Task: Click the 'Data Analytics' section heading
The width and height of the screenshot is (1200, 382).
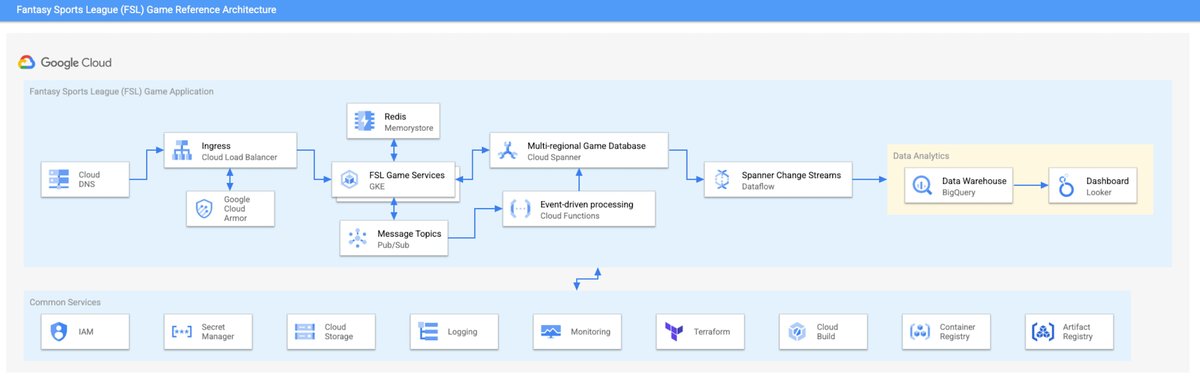Action: pos(921,156)
